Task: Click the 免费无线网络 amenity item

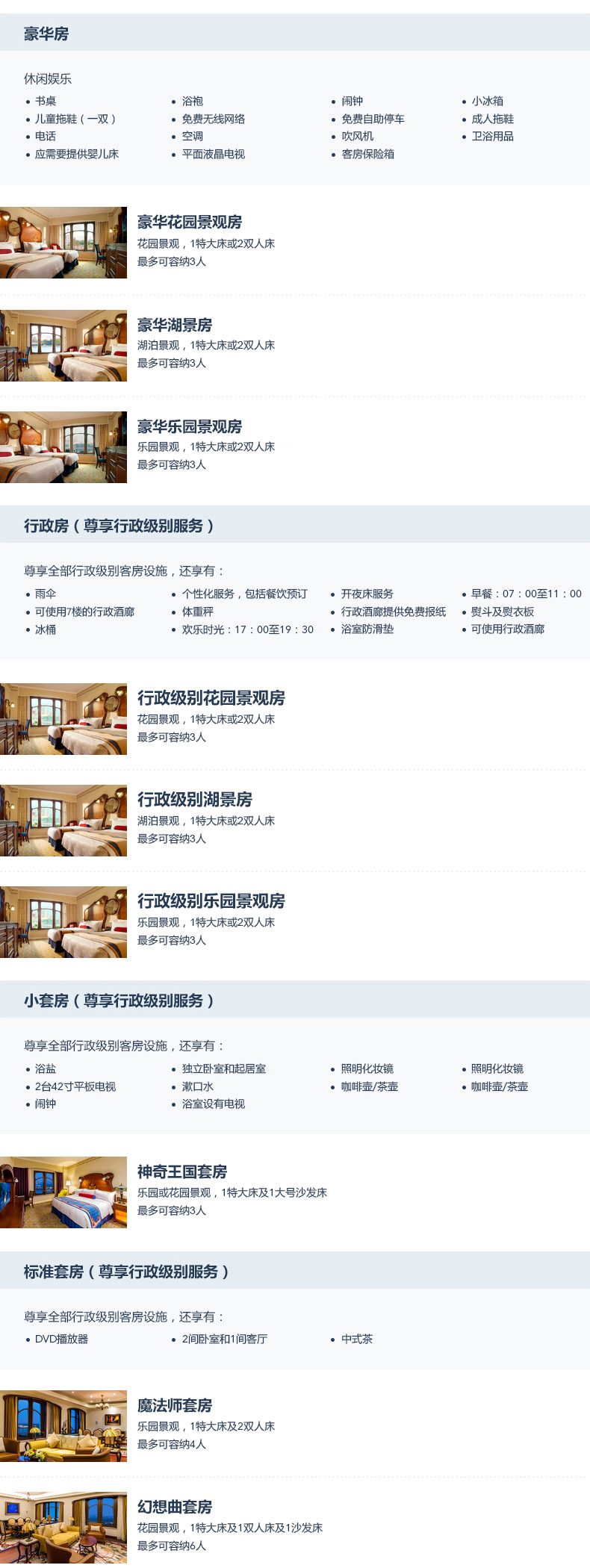Action: click(x=214, y=119)
